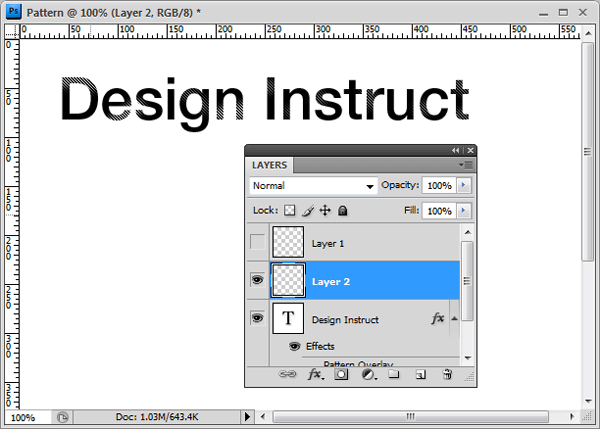
Task: Click layers list scroll up arrow
Action: [468, 232]
